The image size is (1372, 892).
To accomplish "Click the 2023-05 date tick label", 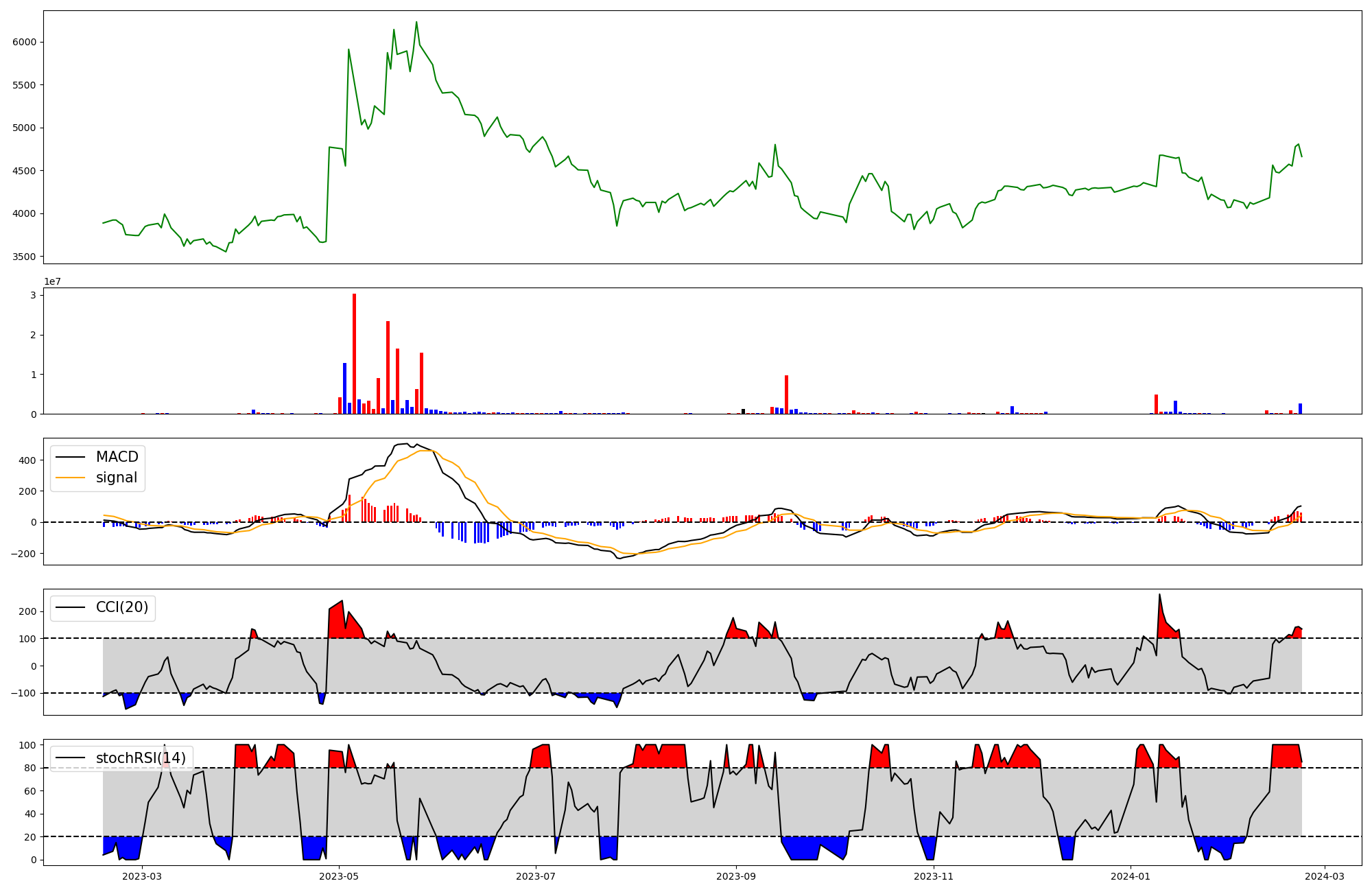I will [339, 876].
